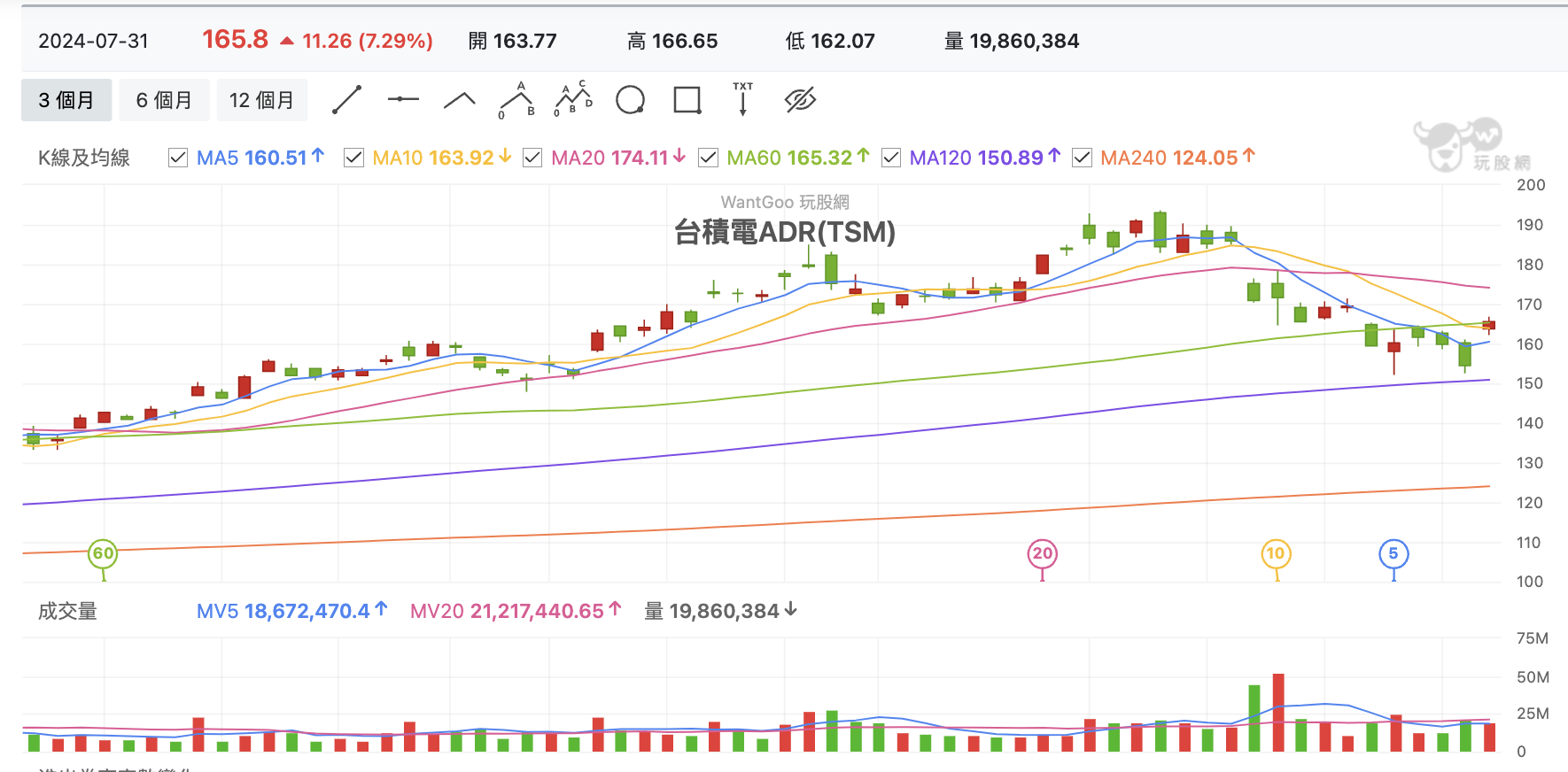Toggle the MA240 checkbox
Viewport: 1568px width, 772px height.
(1082, 158)
